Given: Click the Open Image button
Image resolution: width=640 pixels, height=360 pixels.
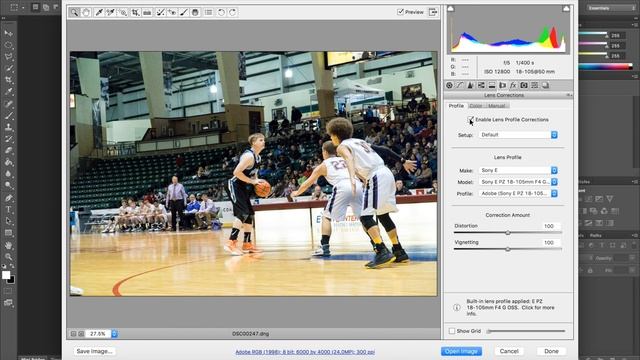Looking at the screenshot, I should (x=461, y=351).
